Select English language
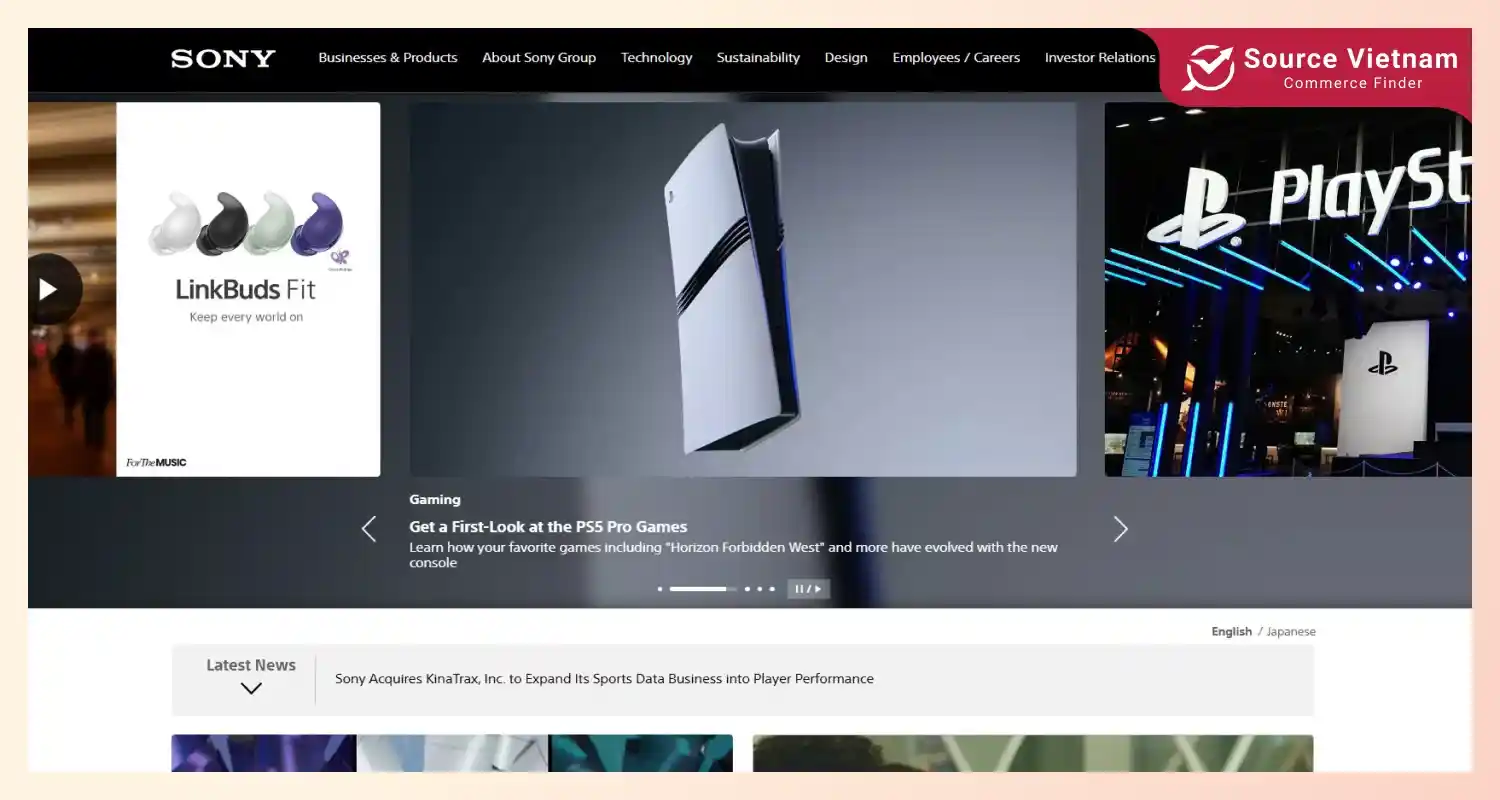Viewport: 1500px width, 800px height. 1231,631
